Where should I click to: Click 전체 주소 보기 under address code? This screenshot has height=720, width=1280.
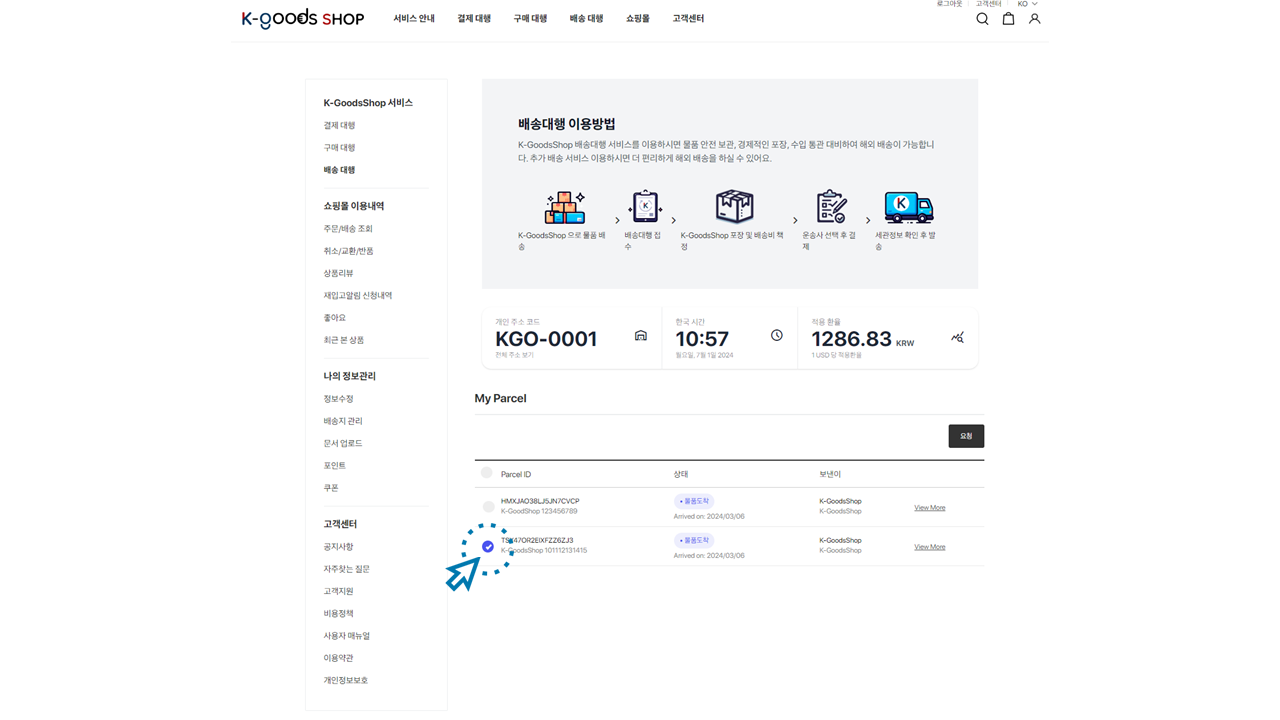click(514, 355)
